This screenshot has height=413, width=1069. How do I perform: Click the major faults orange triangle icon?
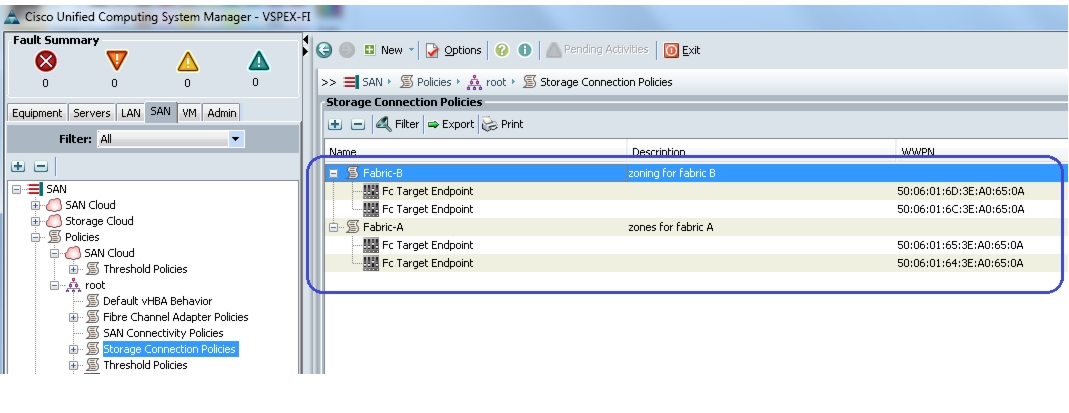tap(117, 61)
